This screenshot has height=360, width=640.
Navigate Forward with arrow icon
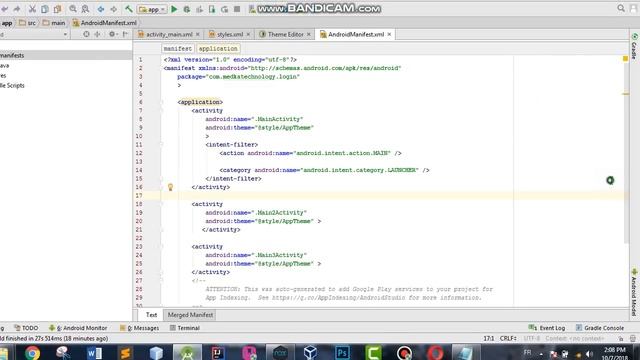click(113, 9)
